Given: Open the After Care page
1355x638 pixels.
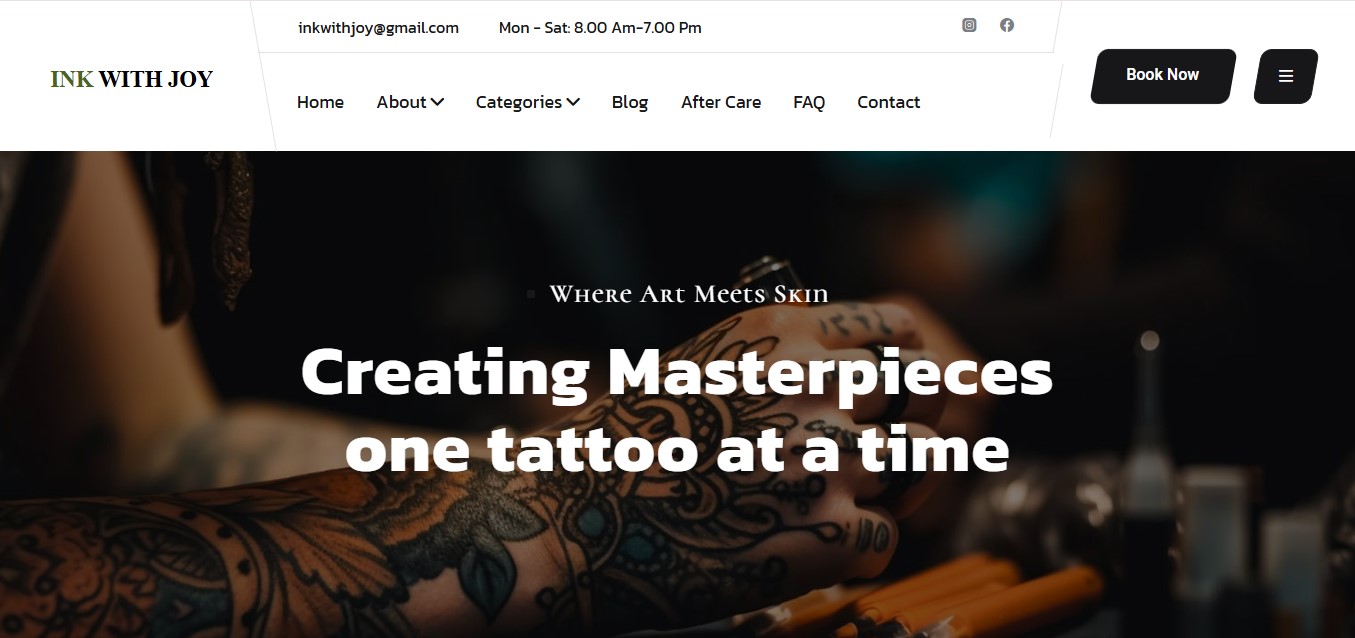Looking at the screenshot, I should pyautogui.click(x=721, y=102).
